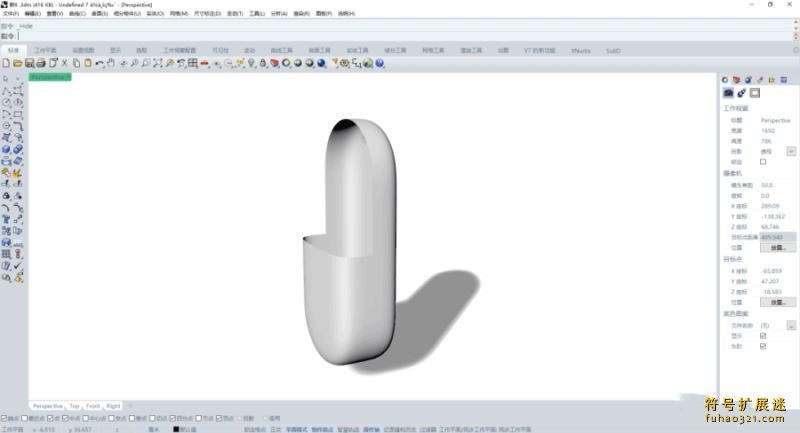Click the blue Help question mark icon
This screenshot has width=800, height=433.
click(380, 63)
